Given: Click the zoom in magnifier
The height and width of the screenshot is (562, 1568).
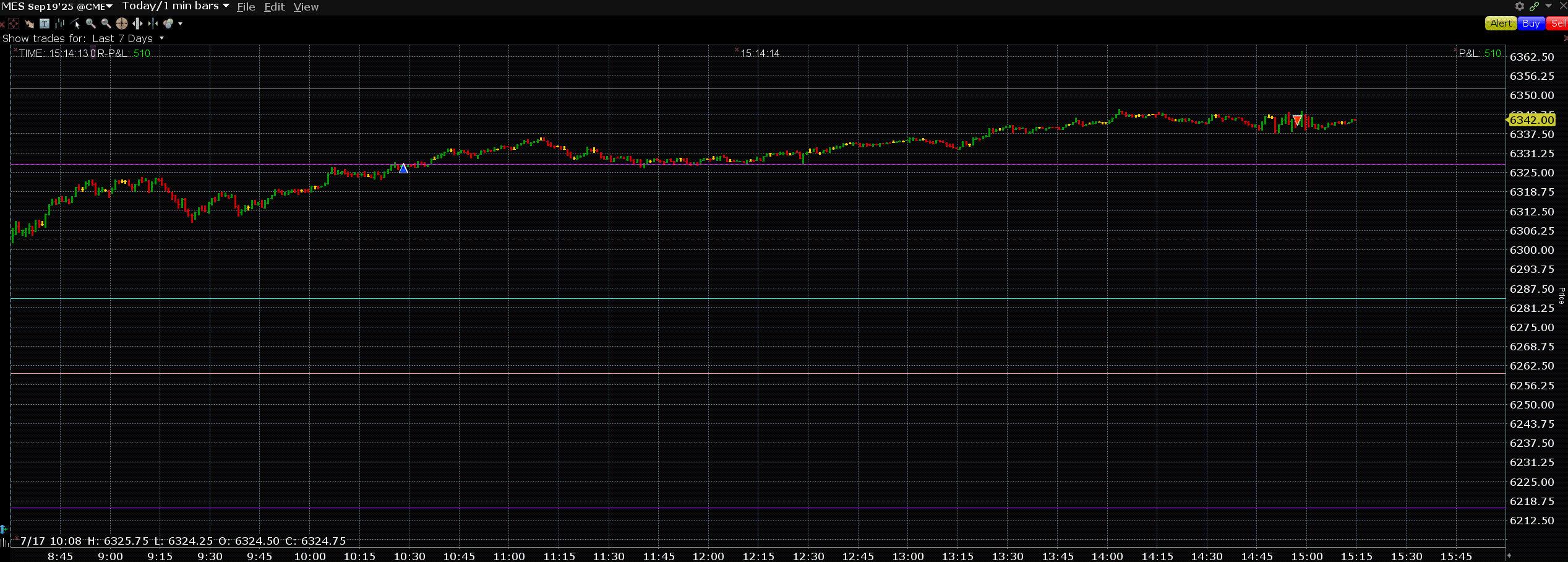Looking at the screenshot, I should tap(90, 24).
